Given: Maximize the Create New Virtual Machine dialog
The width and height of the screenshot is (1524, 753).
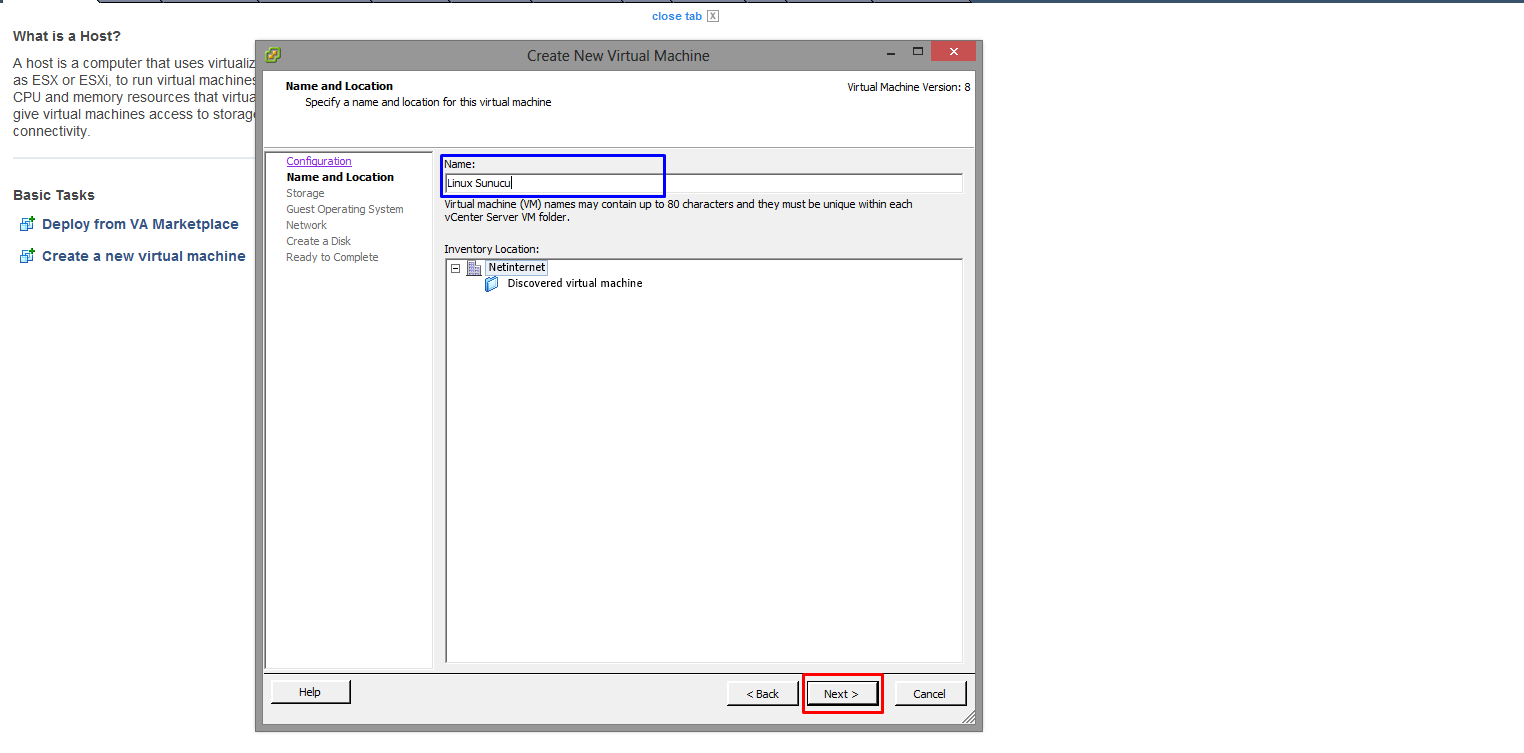Looking at the screenshot, I should point(918,52).
